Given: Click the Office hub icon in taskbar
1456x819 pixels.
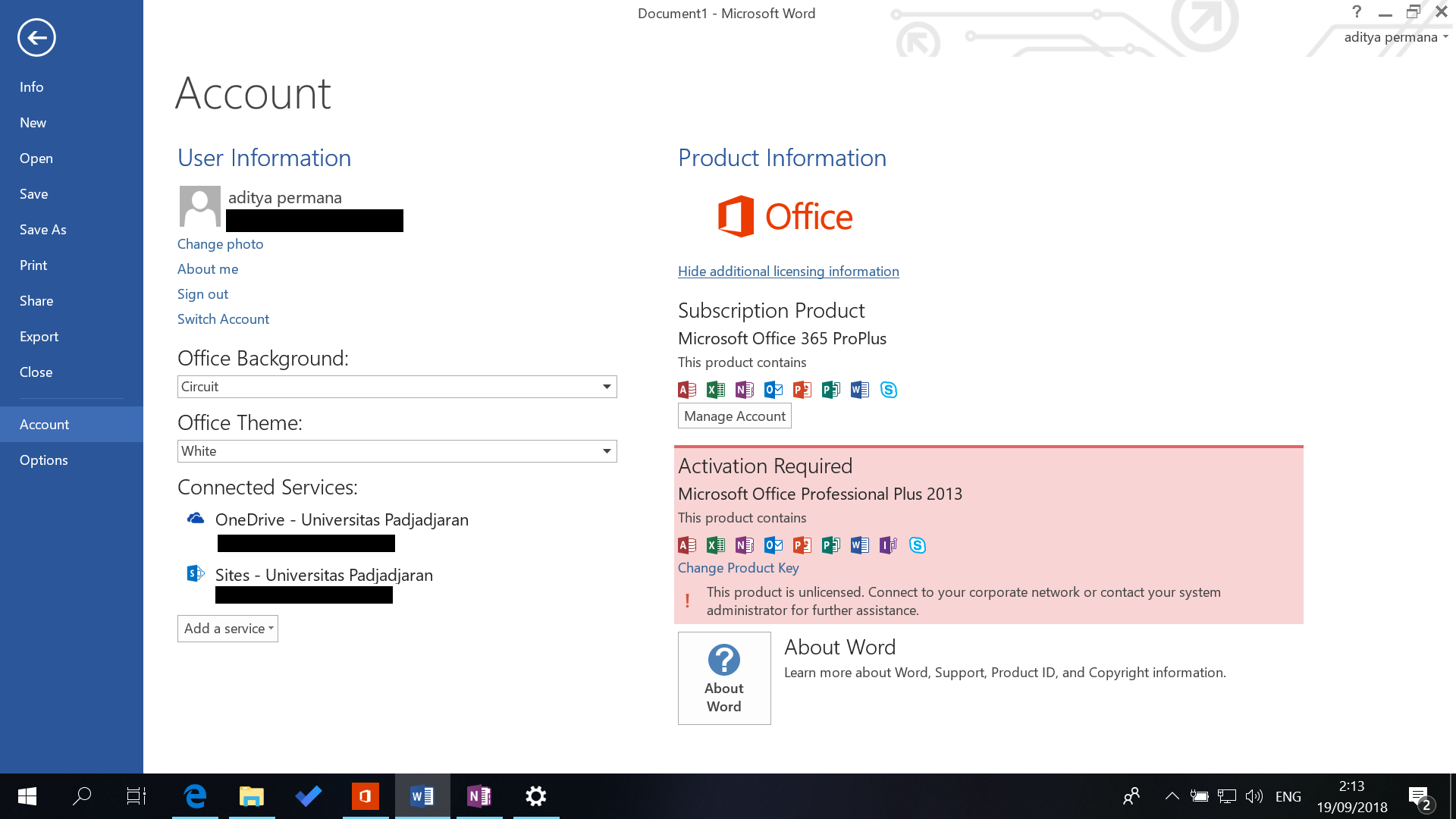Looking at the screenshot, I should point(365,796).
